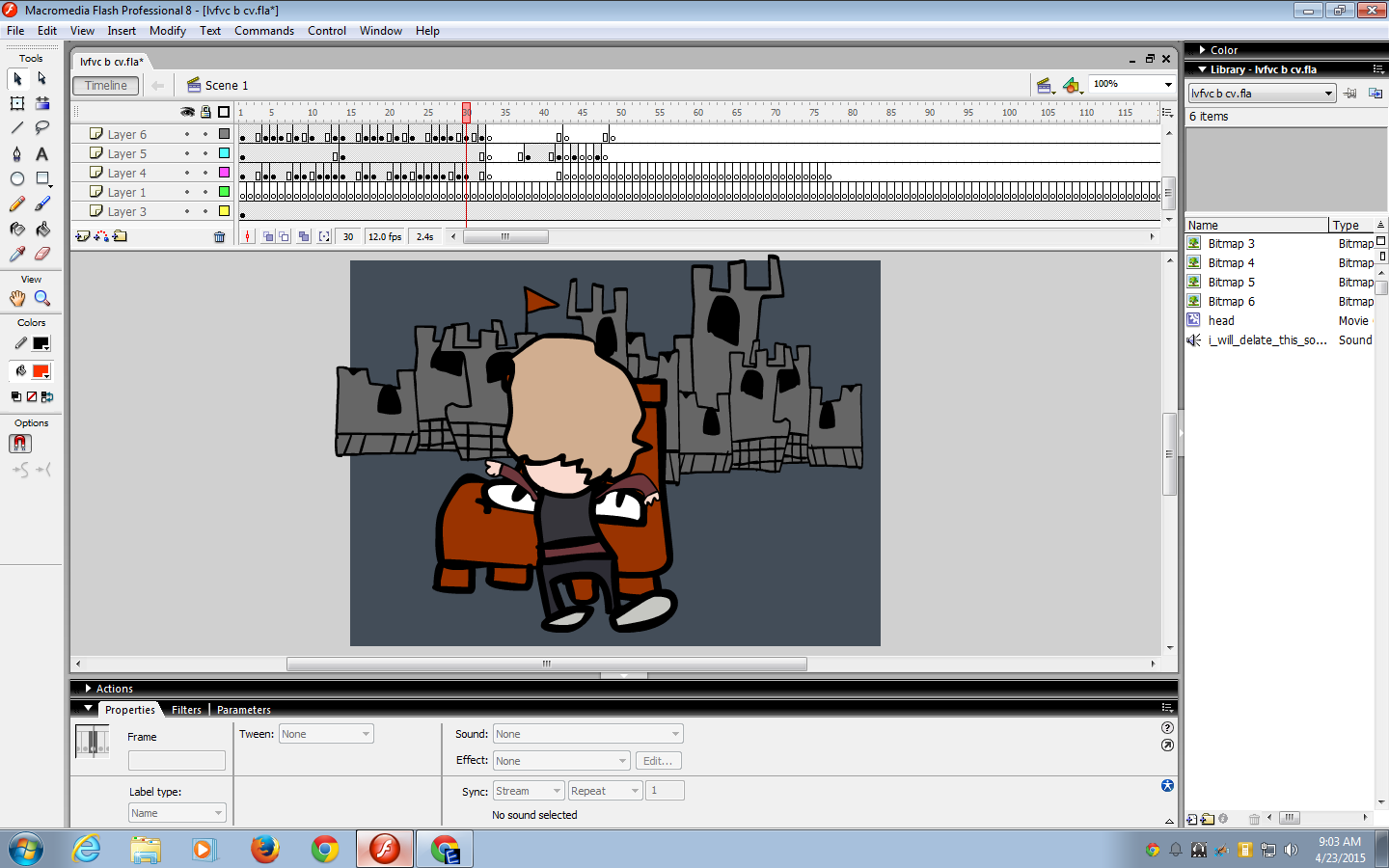Click the black and white default colors icon
Viewport: 1389px width, 868px height.
coord(16,396)
